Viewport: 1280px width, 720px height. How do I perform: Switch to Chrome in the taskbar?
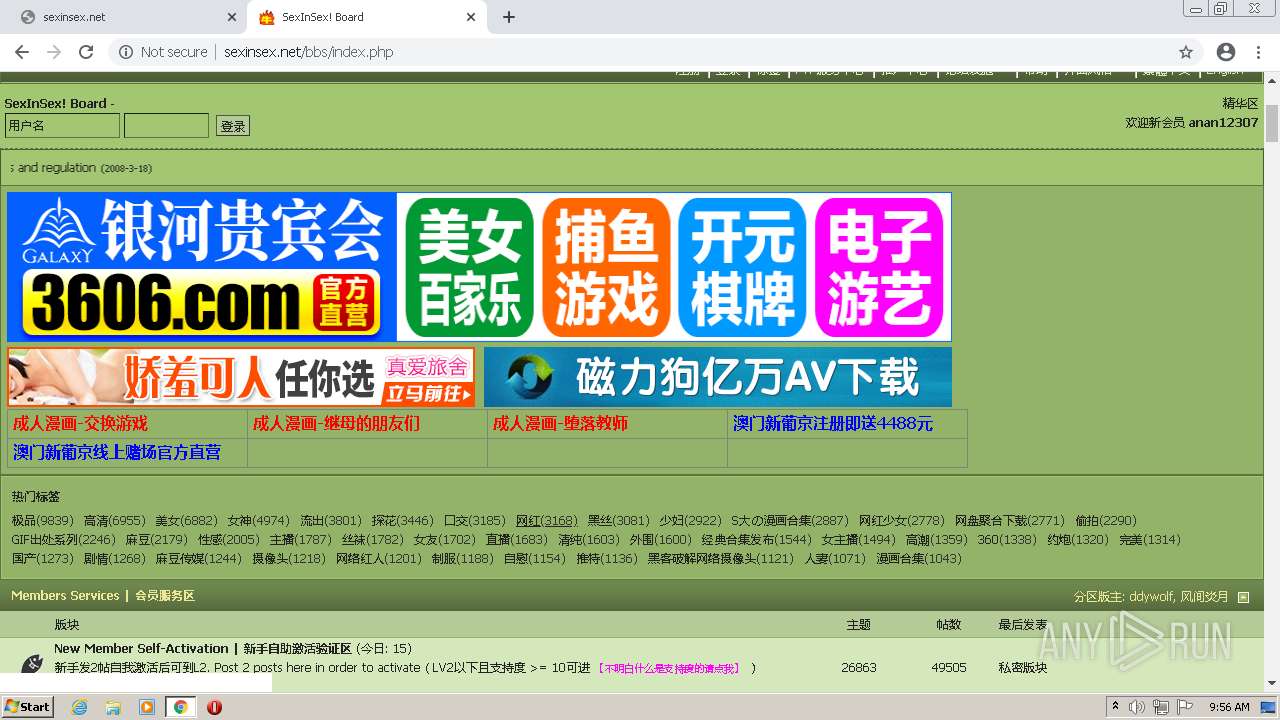coord(180,707)
